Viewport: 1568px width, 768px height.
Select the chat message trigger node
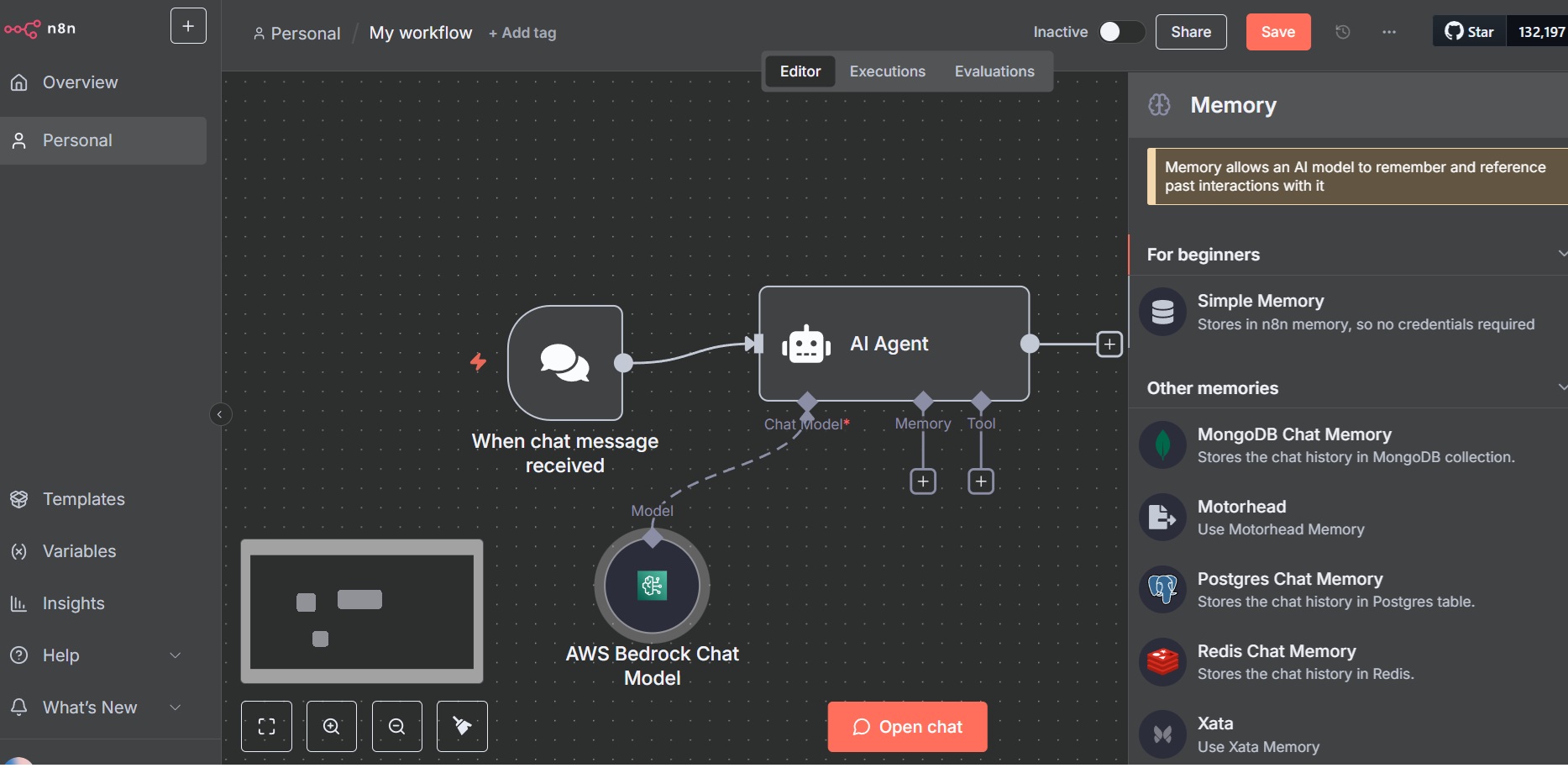pyautogui.click(x=565, y=362)
